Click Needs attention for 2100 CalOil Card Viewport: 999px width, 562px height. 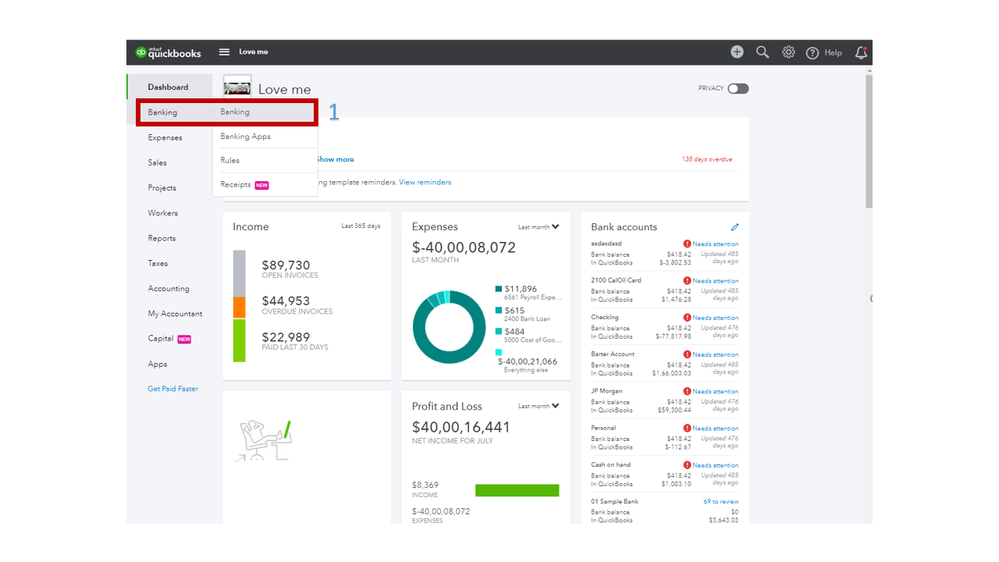(x=715, y=281)
